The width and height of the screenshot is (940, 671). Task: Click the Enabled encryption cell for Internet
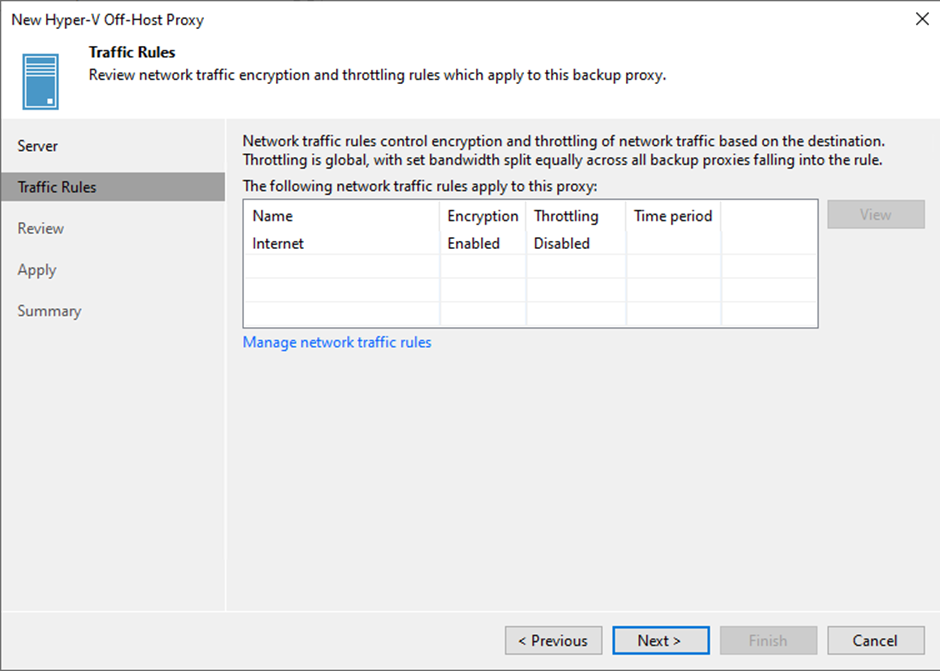click(x=474, y=243)
